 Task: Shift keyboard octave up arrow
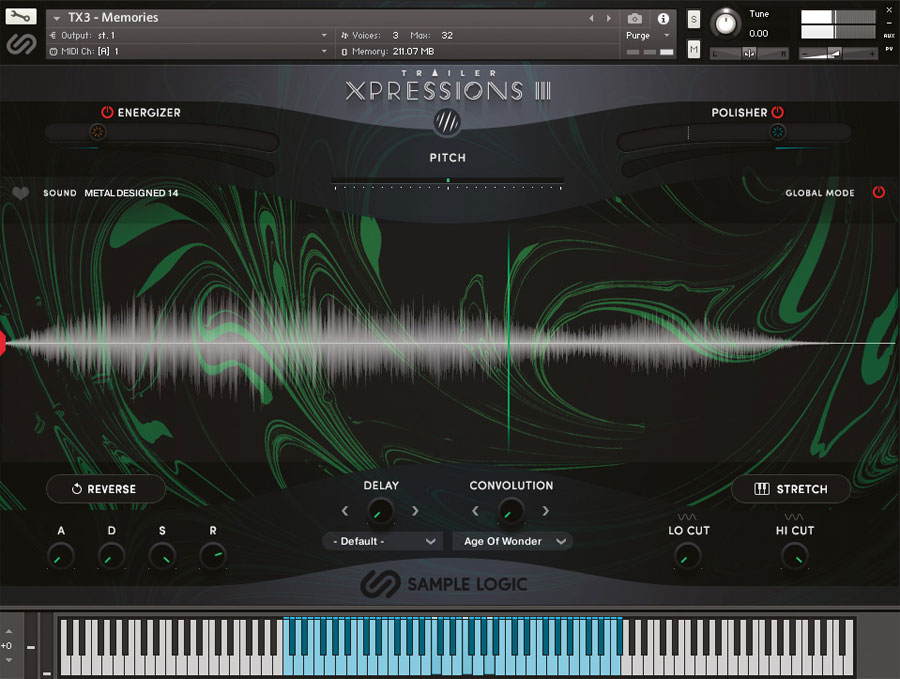point(9,631)
